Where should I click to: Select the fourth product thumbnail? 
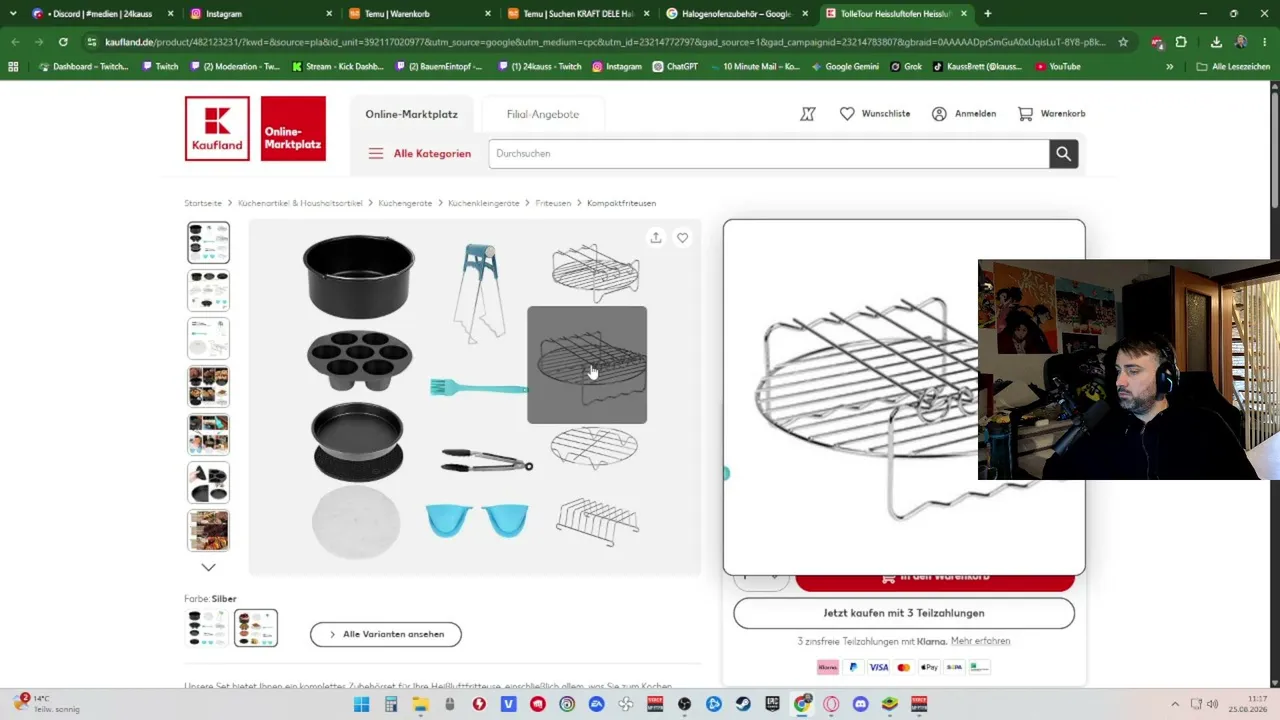point(208,387)
